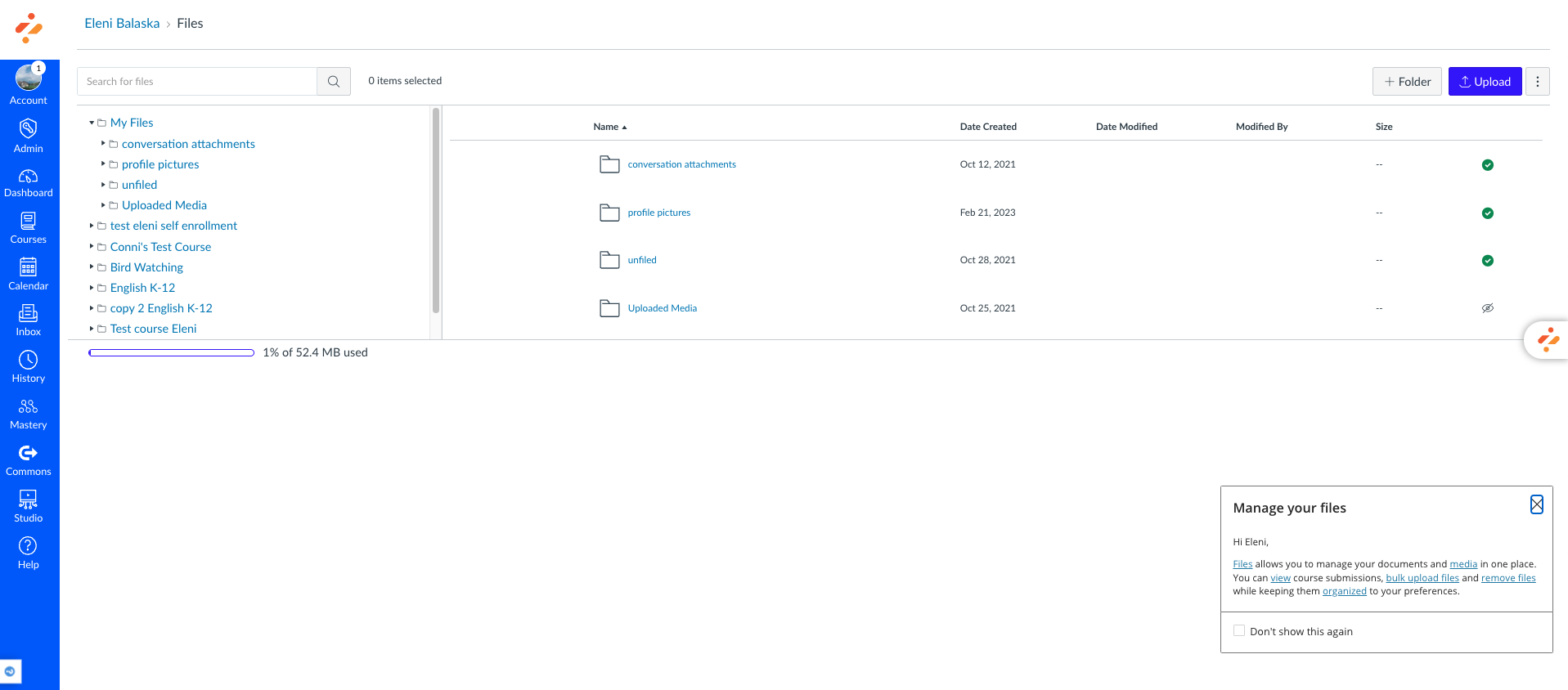Image resolution: width=1568 pixels, height=690 pixels.
Task: Sort by Name column header
Action: click(x=610, y=127)
